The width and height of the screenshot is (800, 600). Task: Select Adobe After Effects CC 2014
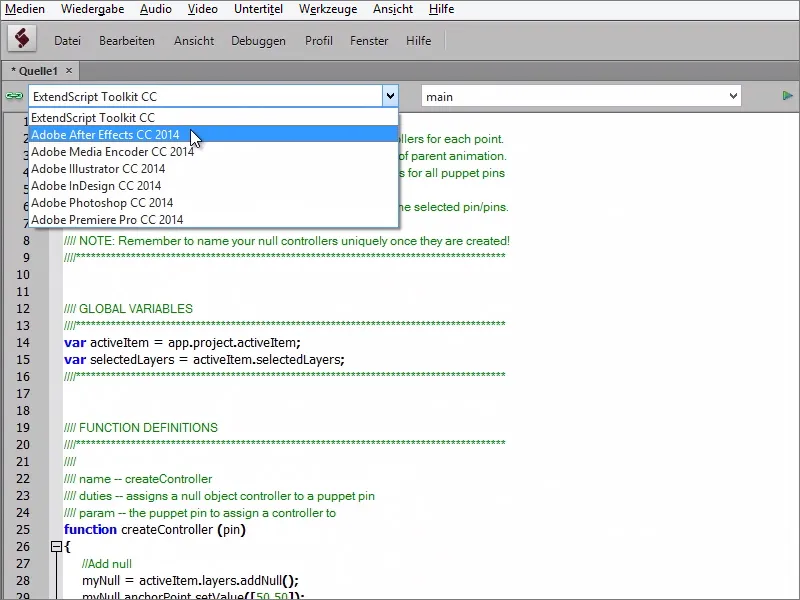point(213,135)
